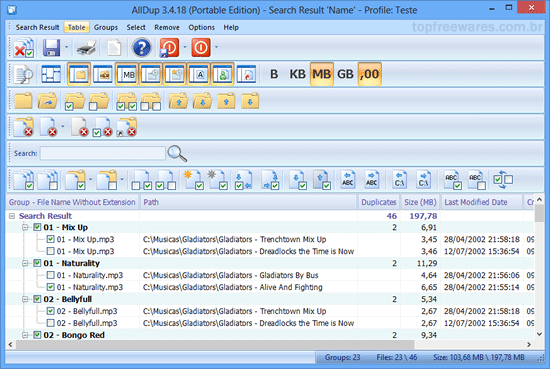The image size is (550, 369).
Task: Click the table layout grid icon
Action: [x=51, y=74]
